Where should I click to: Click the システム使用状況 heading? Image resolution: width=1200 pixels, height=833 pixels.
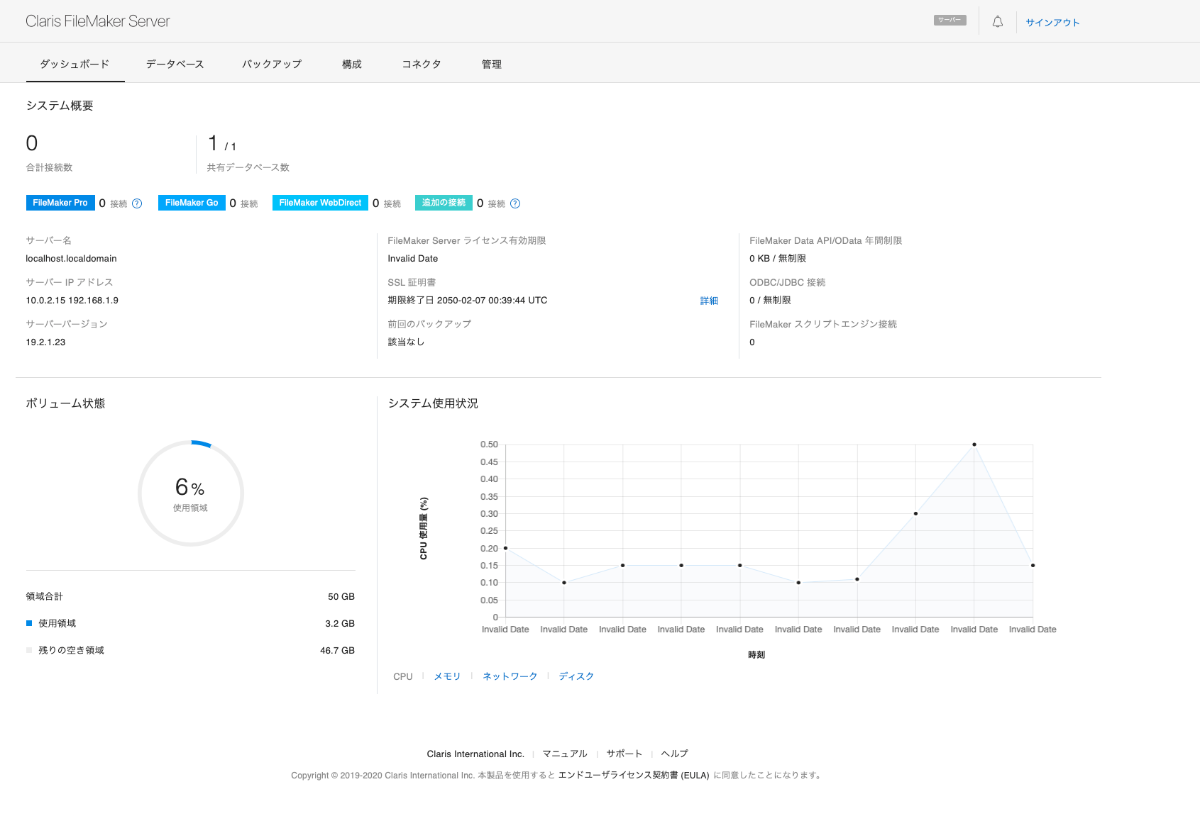[x=433, y=403]
